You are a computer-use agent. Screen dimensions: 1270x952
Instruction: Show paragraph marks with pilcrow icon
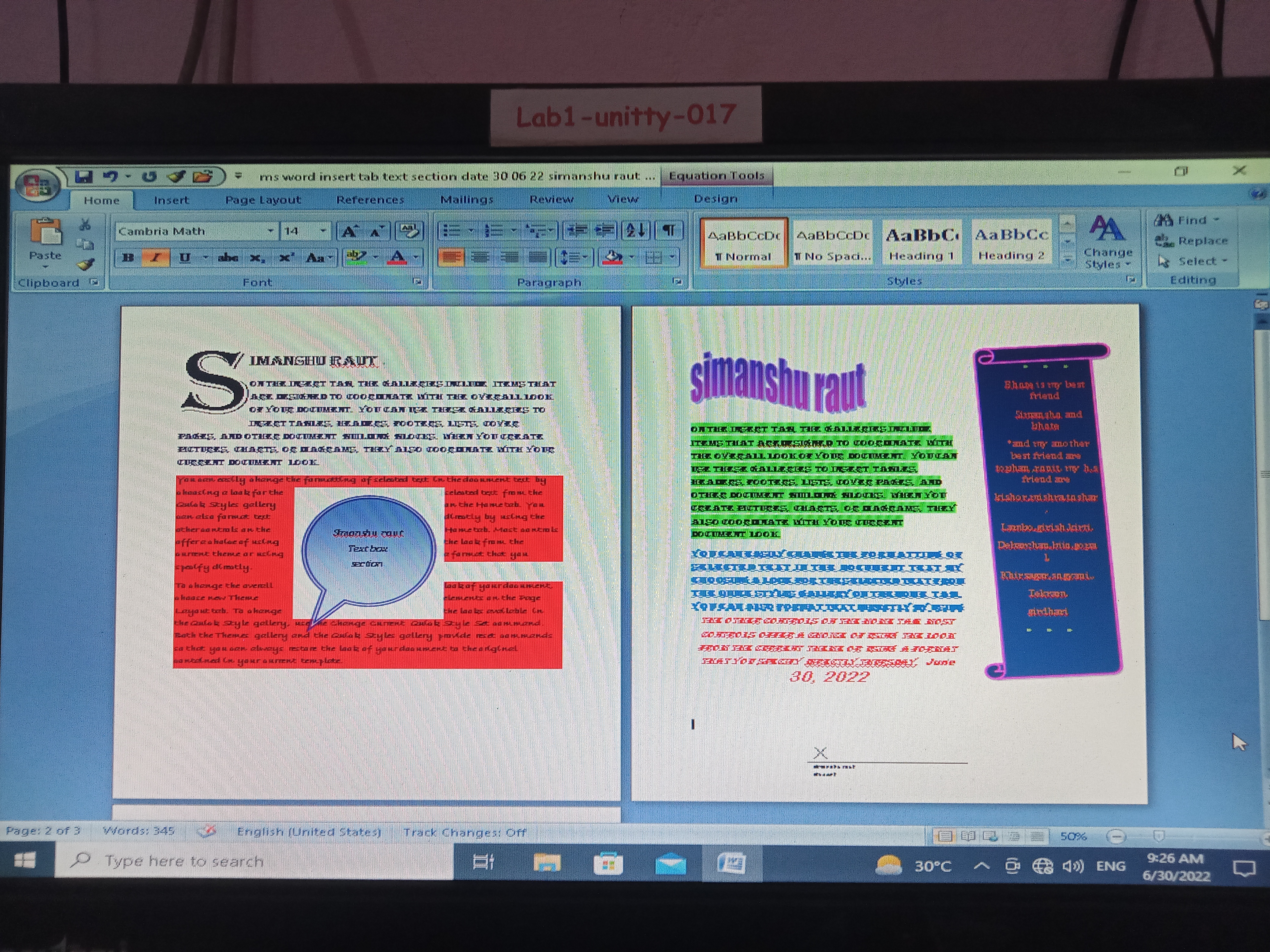pos(669,231)
